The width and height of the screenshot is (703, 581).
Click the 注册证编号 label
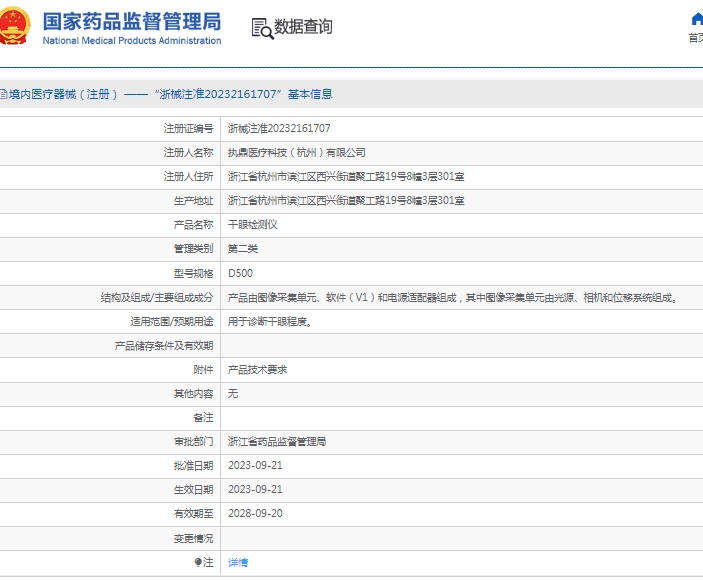click(x=188, y=129)
